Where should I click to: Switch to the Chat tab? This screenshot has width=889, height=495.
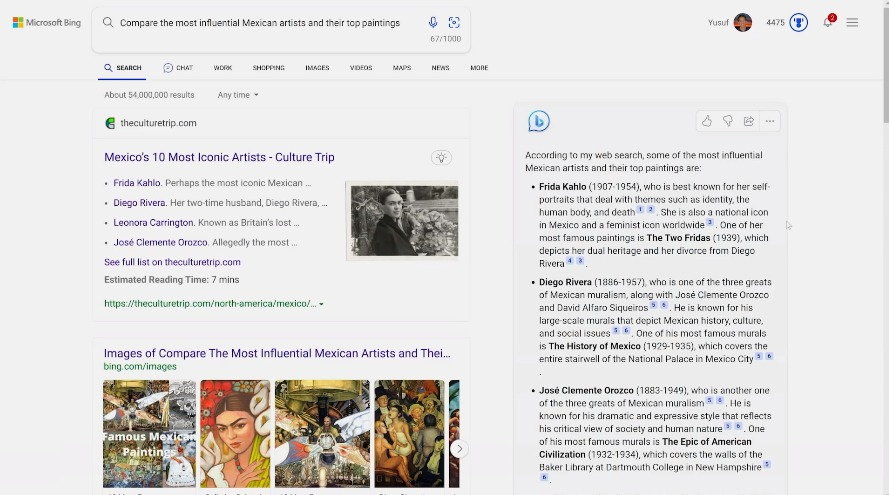[x=178, y=67]
